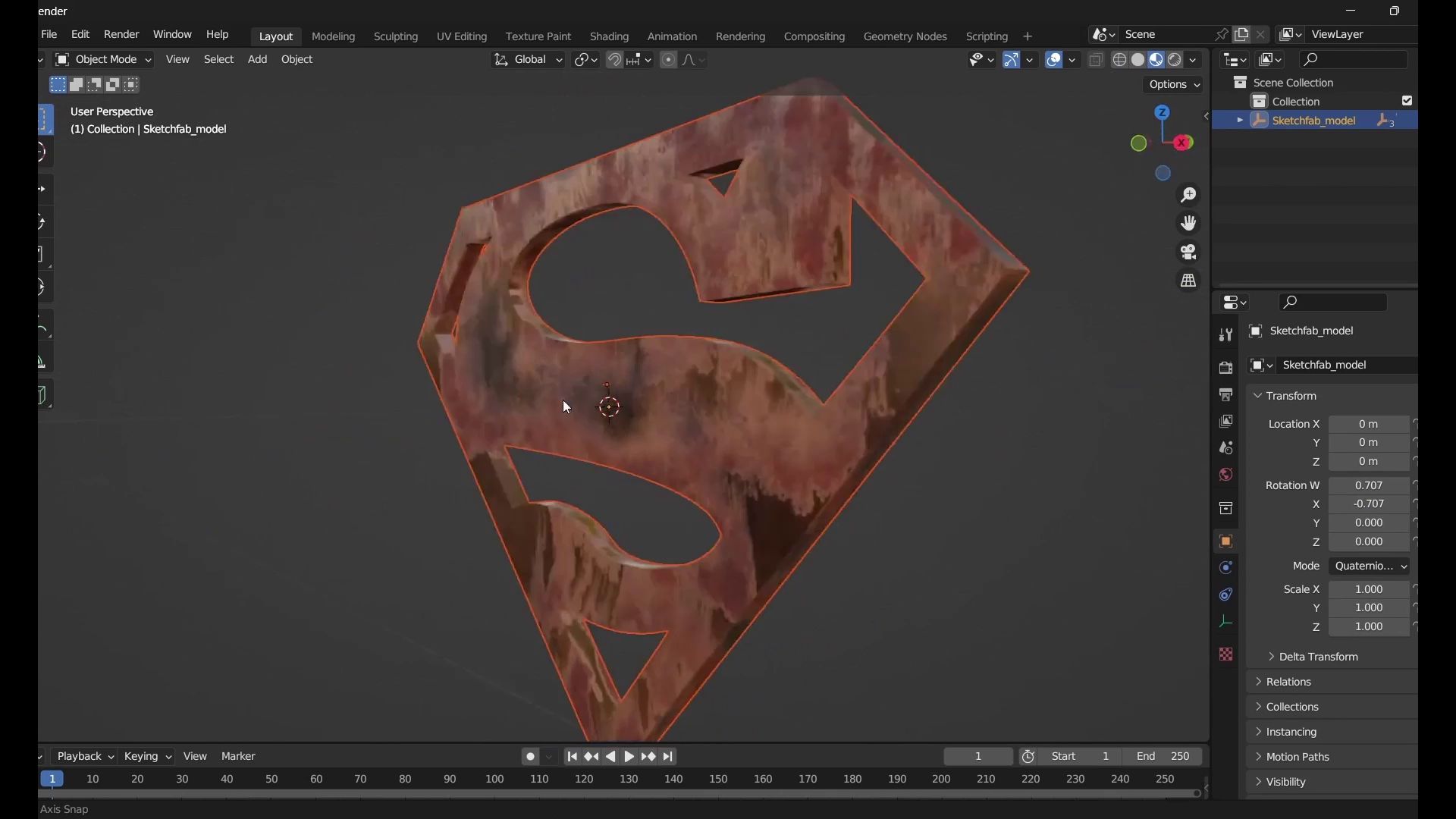1456x819 pixels.
Task: Toggle X-Ray display
Action: coord(1097,60)
